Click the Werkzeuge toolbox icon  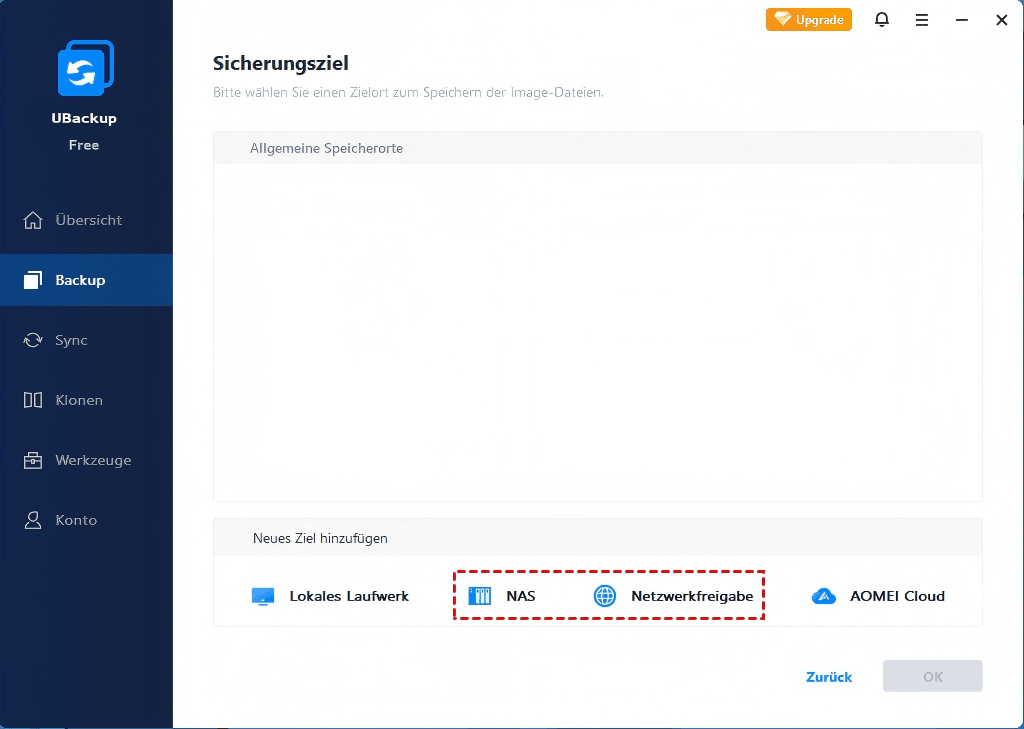click(33, 460)
